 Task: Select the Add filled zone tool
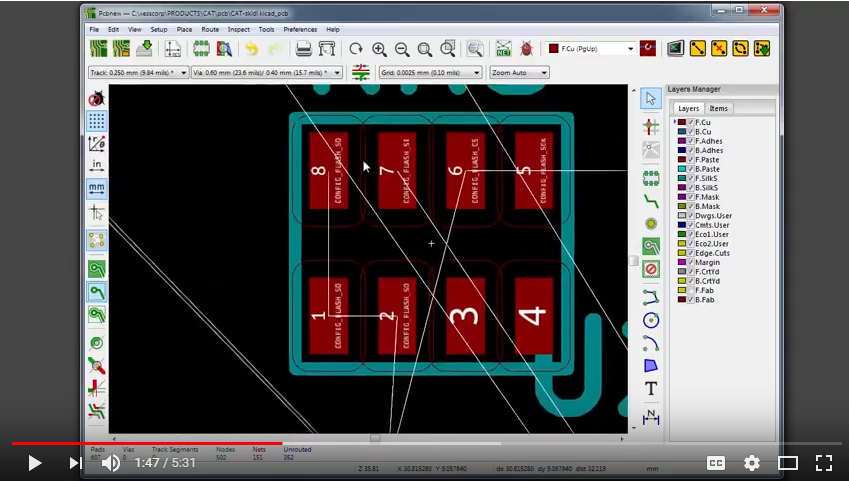(651, 246)
